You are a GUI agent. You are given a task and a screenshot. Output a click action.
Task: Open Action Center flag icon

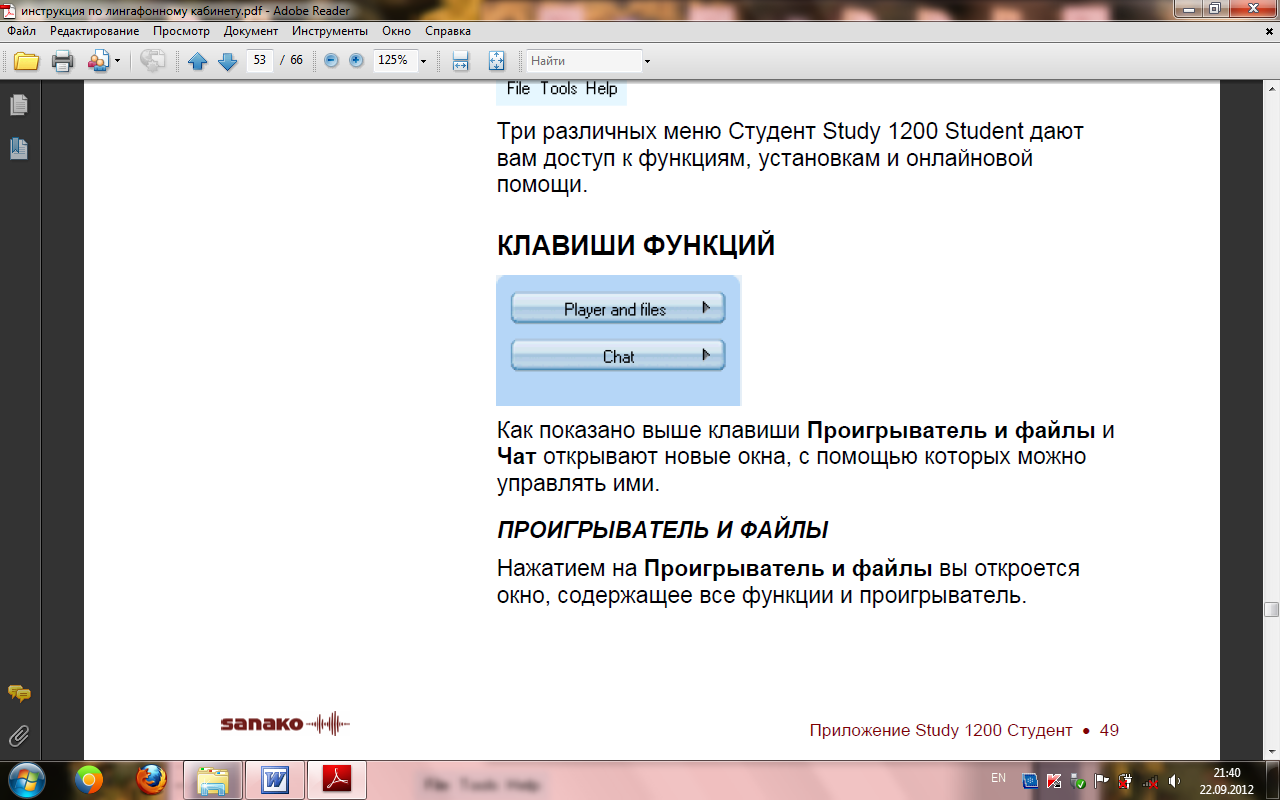point(1101,781)
